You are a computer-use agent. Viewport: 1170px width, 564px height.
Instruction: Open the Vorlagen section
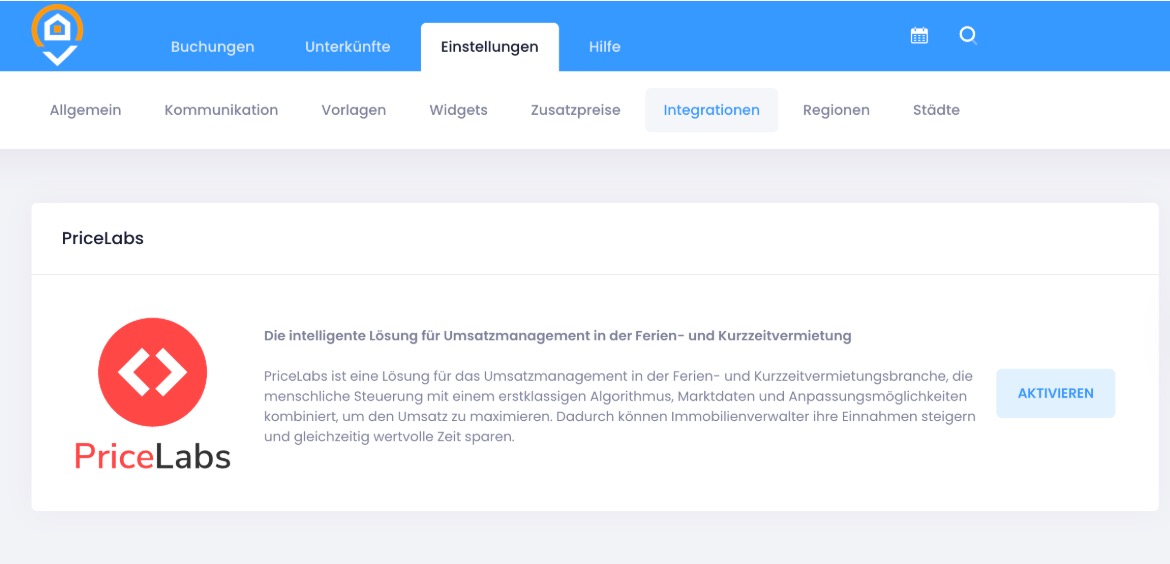pyautogui.click(x=354, y=110)
